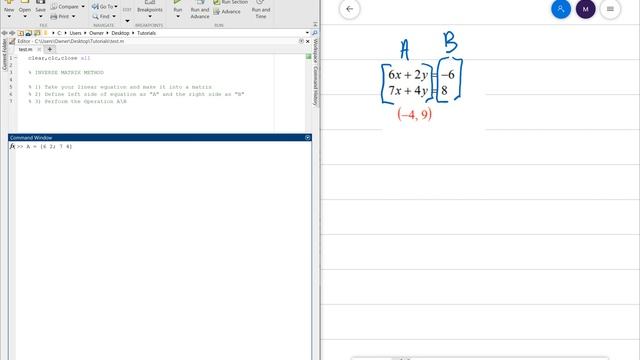Image resolution: width=640 pixels, height=360 pixels.
Task: Click the fx function browser icon
Action: pyautogui.click(x=12, y=146)
